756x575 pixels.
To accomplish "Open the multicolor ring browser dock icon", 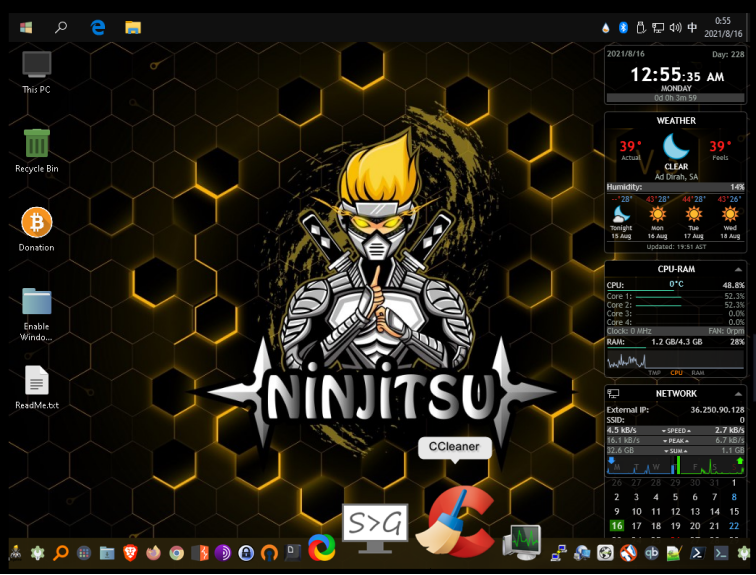I will 322,548.
